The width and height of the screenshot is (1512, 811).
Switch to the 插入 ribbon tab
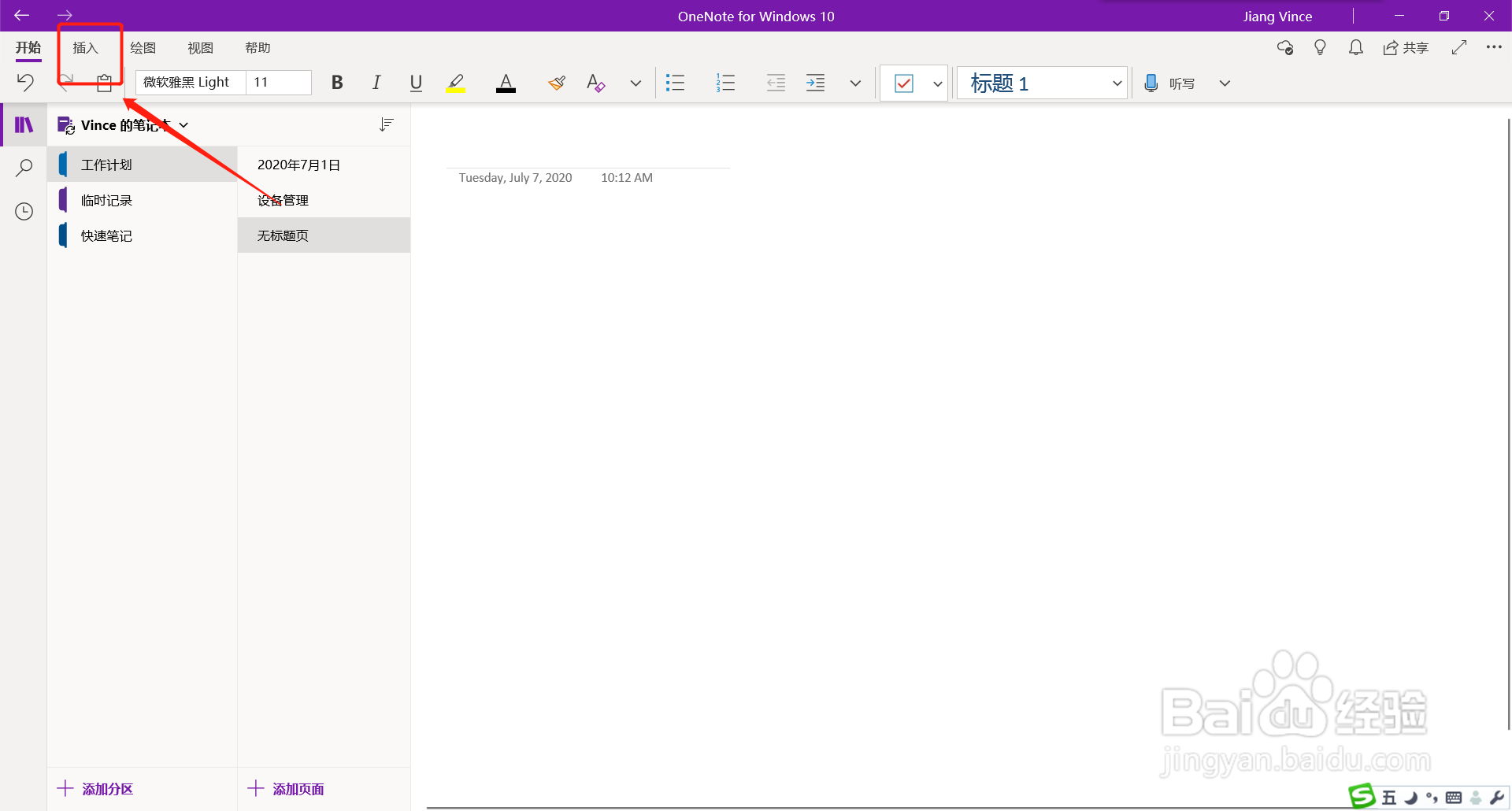pos(86,48)
